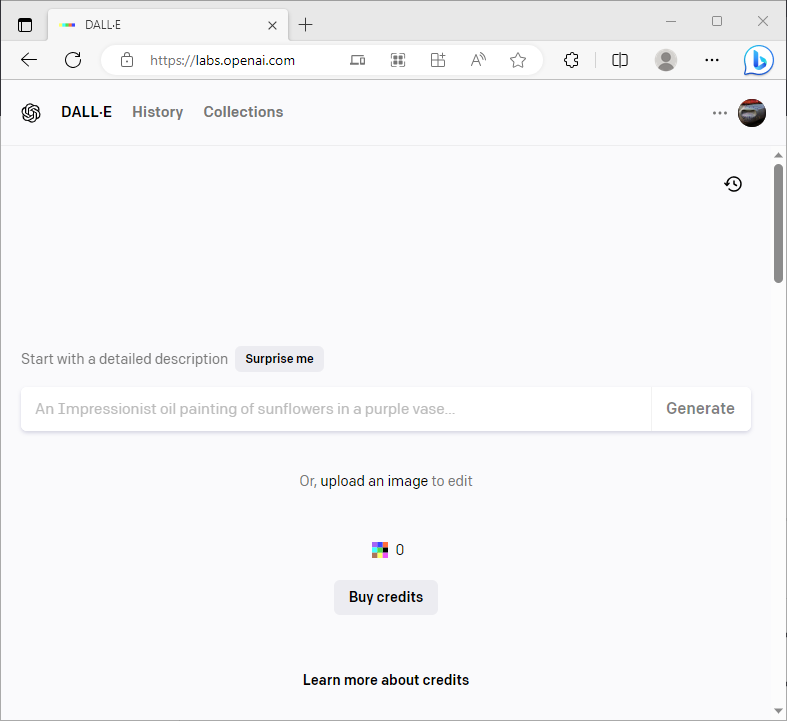787x721 pixels.
Task: Click the vertical scrollbar thumb
Action: (x=778, y=223)
